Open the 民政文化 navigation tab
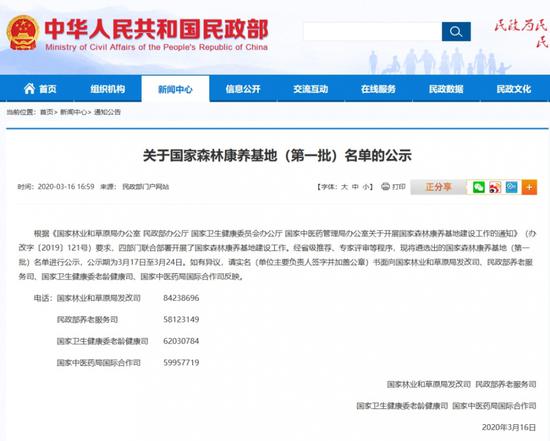Image resolution: width=550 pixels, height=441 pixels. (x=514, y=89)
